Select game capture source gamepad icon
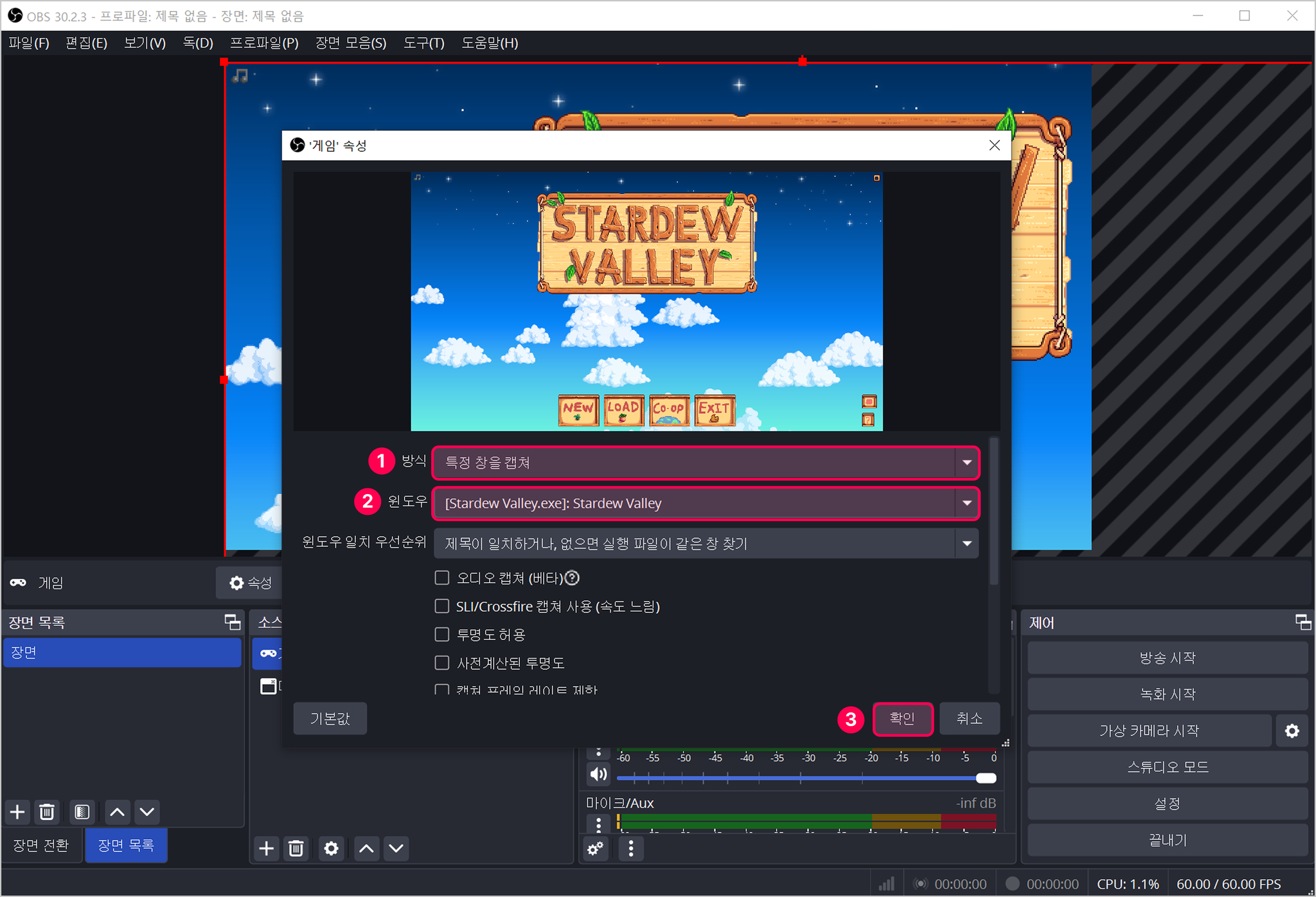This screenshot has height=897, width=1316. coord(268,653)
